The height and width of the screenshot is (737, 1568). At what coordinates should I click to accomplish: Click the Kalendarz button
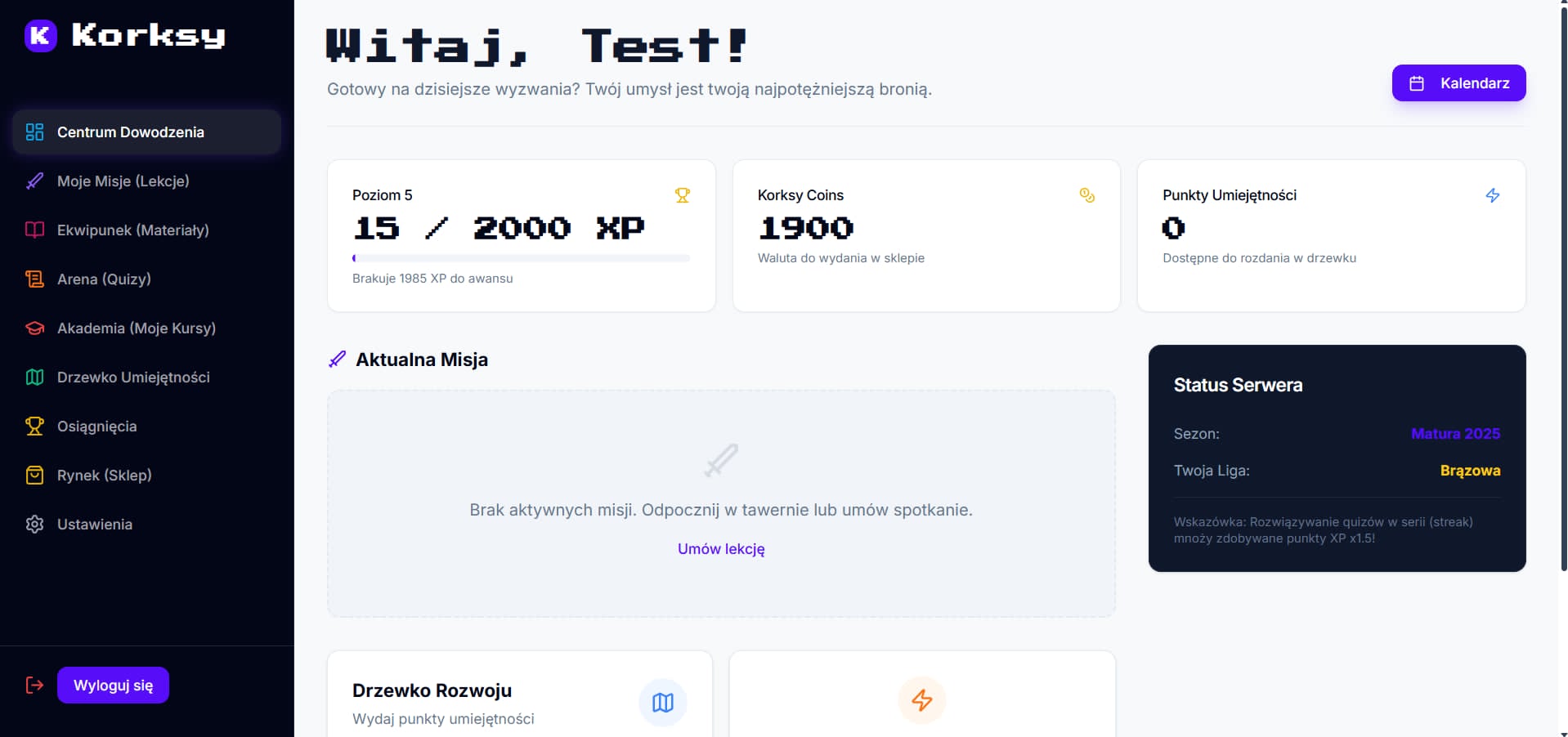pyautogui.click(x=1458, y=83)
